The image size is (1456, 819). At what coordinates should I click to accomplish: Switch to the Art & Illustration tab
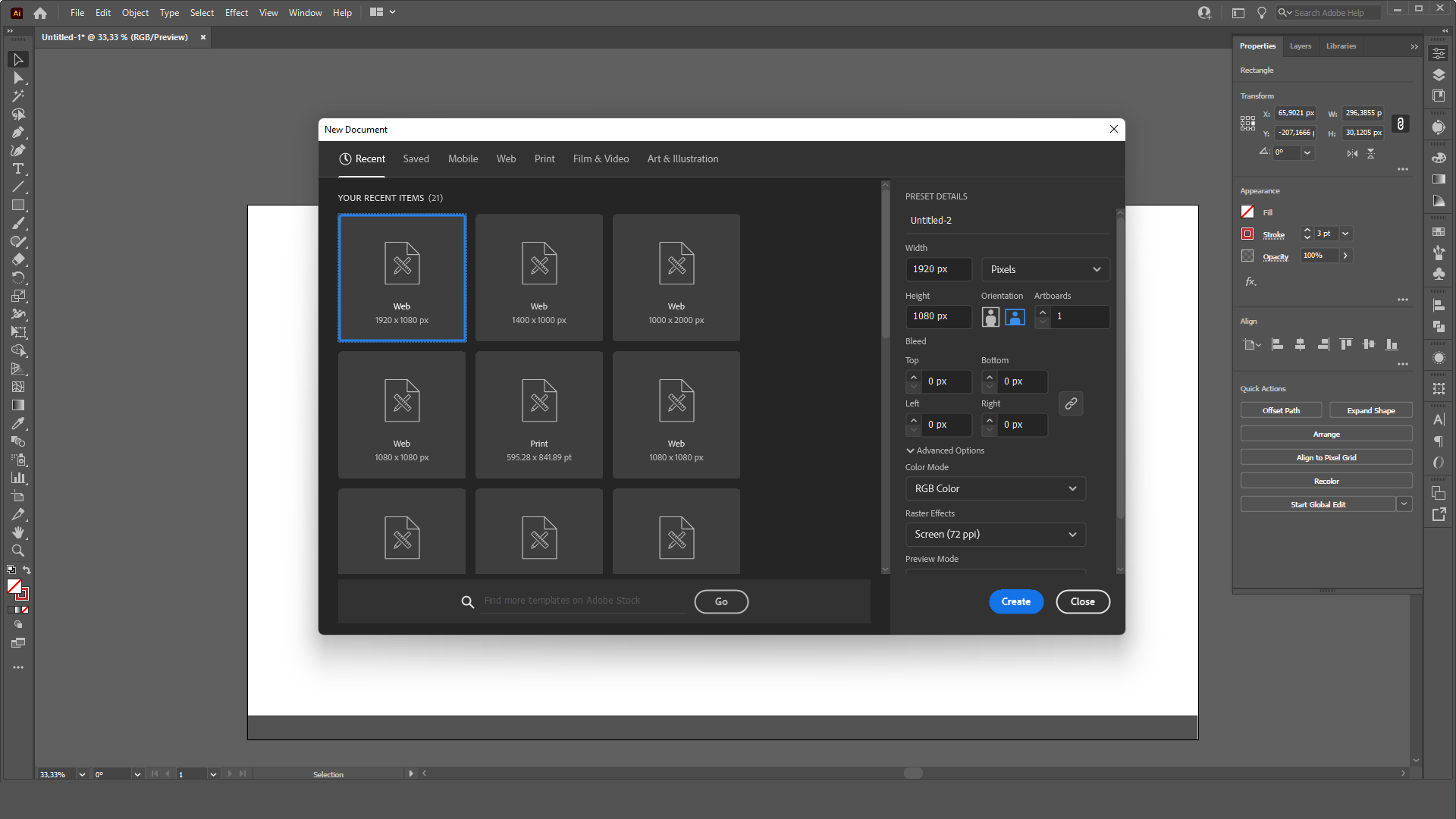pyautogui.click(x=682, y=158)
